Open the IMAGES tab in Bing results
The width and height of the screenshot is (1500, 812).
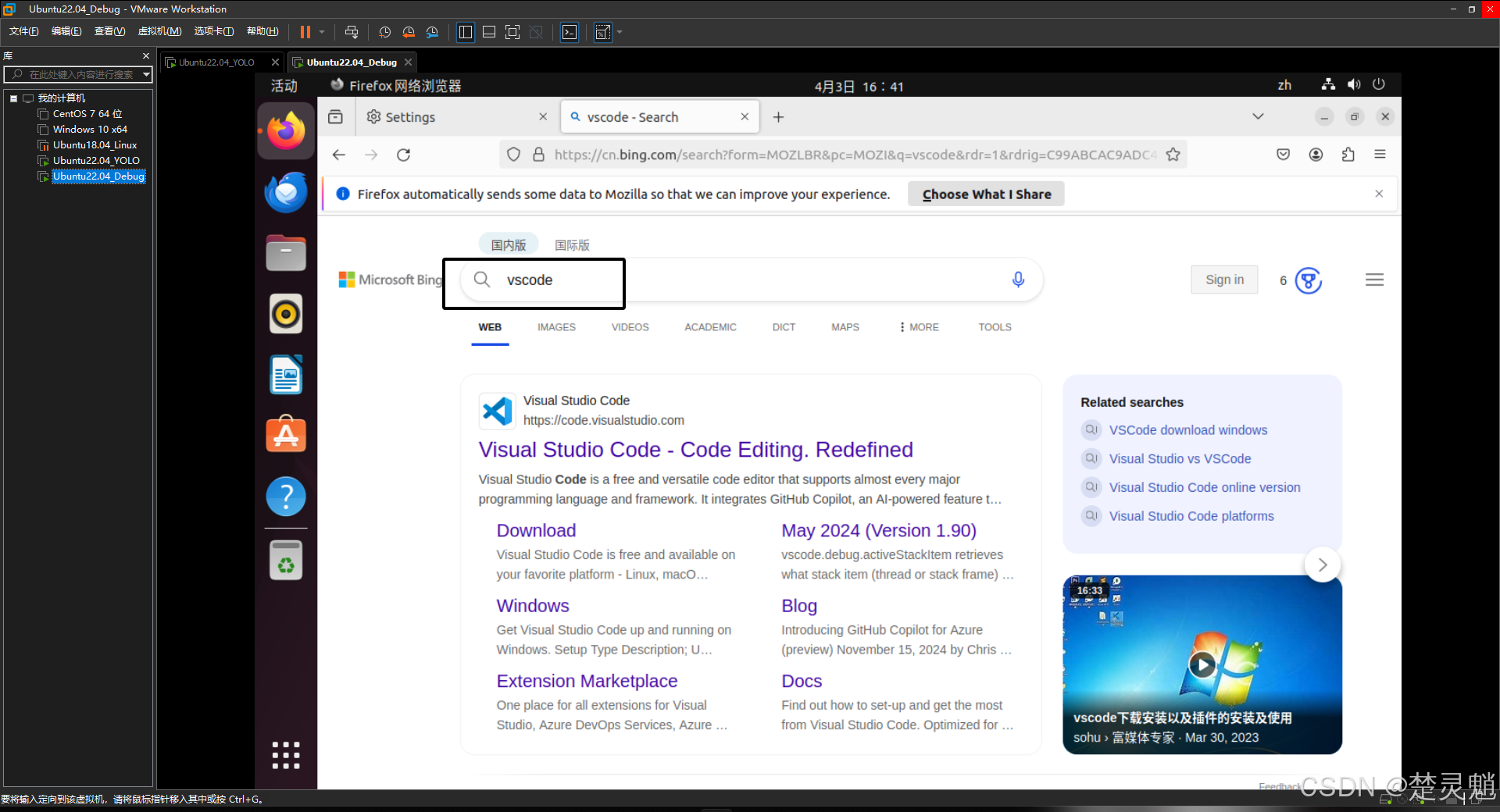[556, 327]
